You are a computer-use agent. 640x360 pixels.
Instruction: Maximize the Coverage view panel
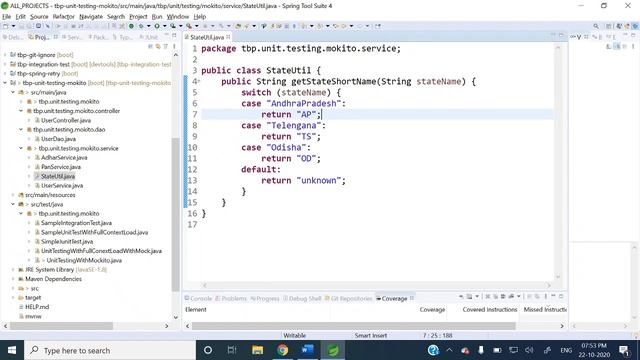561,296
